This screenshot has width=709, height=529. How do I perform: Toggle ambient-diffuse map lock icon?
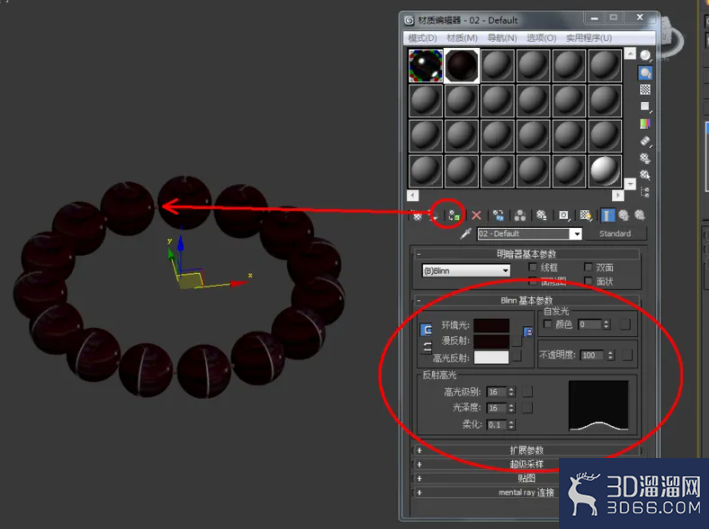[x=528, y=332]
